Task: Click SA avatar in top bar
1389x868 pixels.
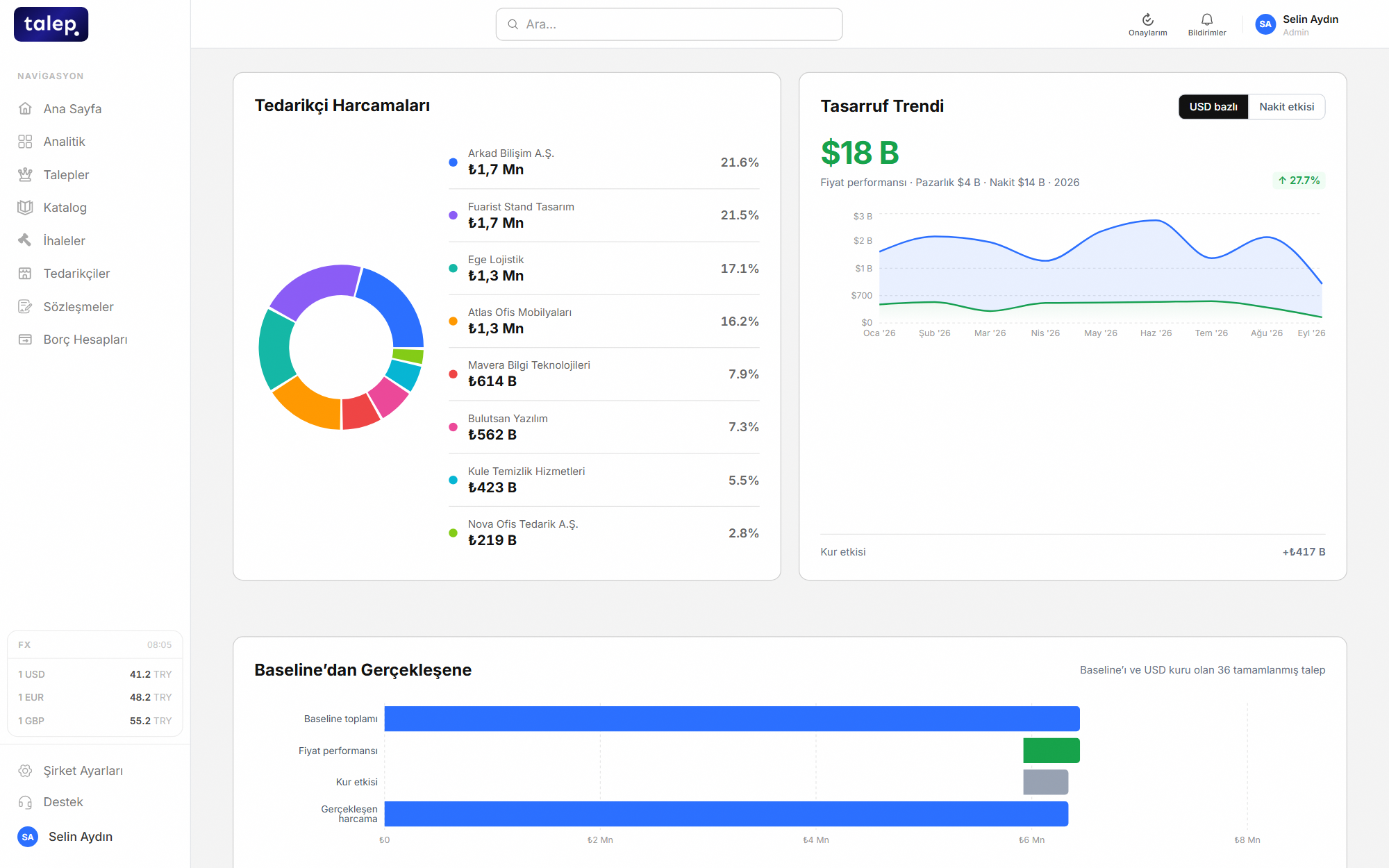Action: 1265,24
